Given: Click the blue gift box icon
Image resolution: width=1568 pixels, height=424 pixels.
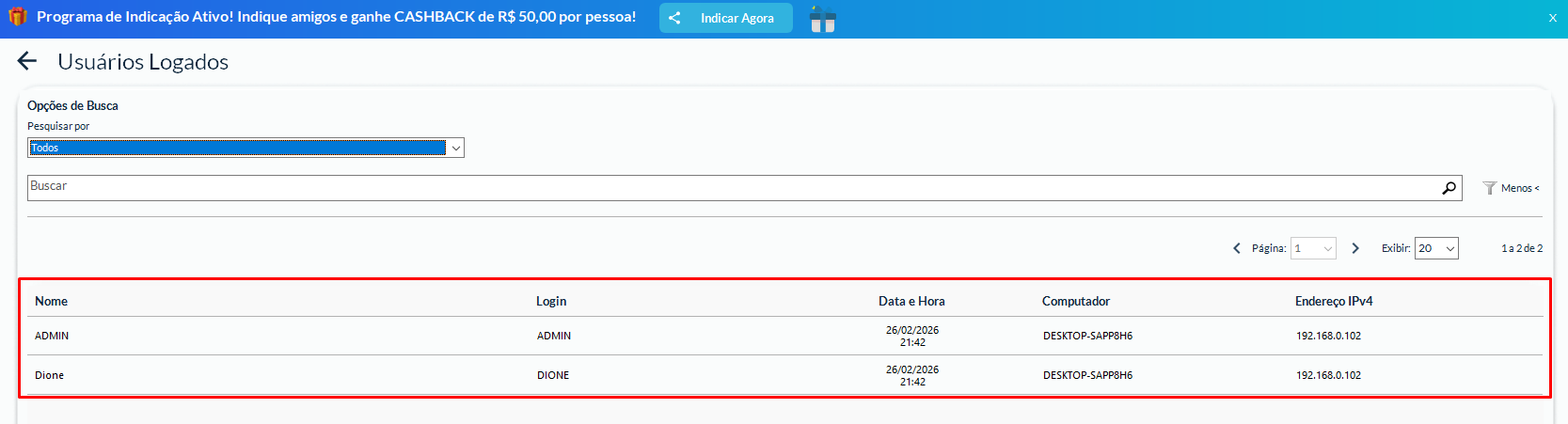Looking at the screenshot, I should [x=822, y=19].
